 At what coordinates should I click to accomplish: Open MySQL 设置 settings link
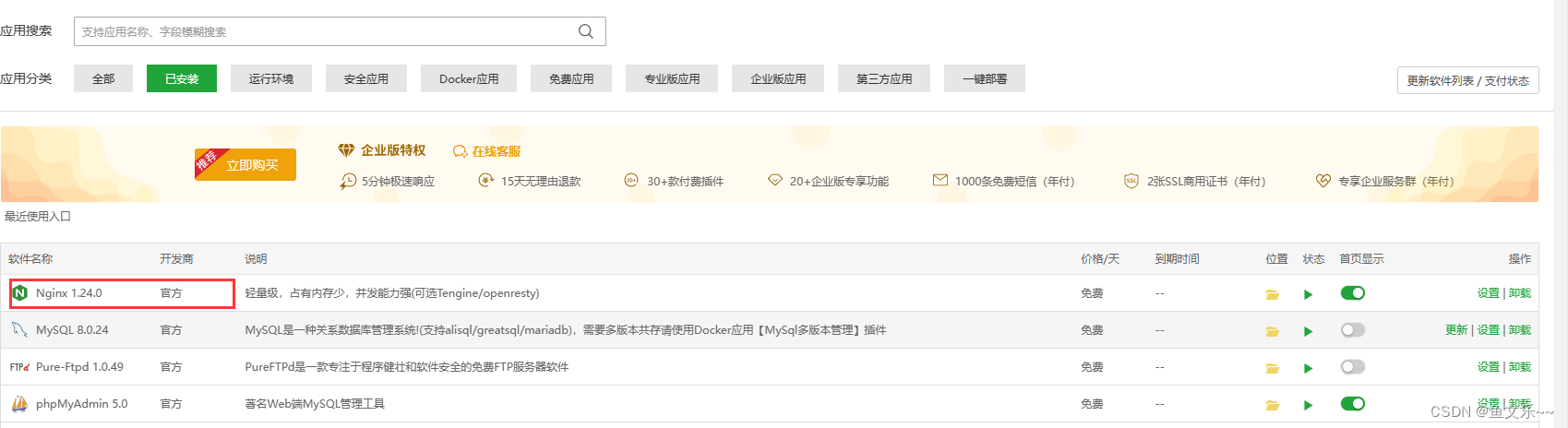point(1489,330)
